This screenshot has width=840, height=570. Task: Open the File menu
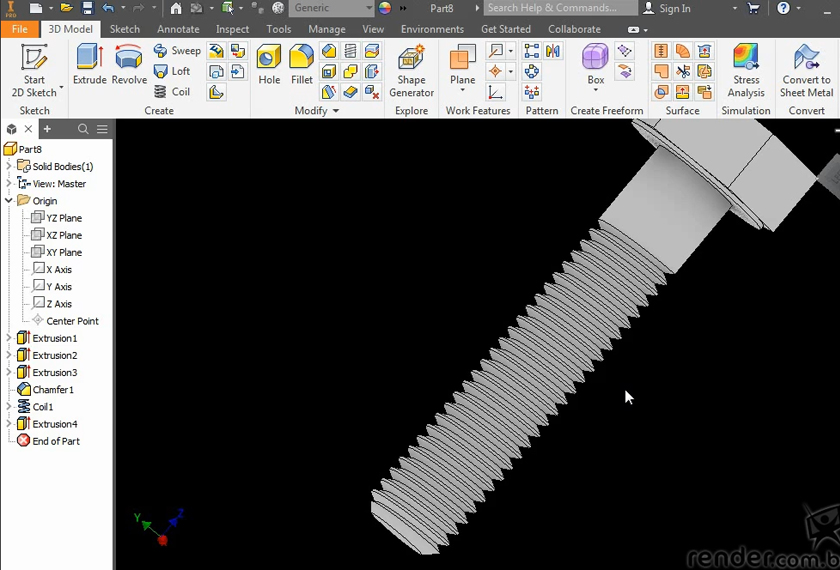pos(20,29)
